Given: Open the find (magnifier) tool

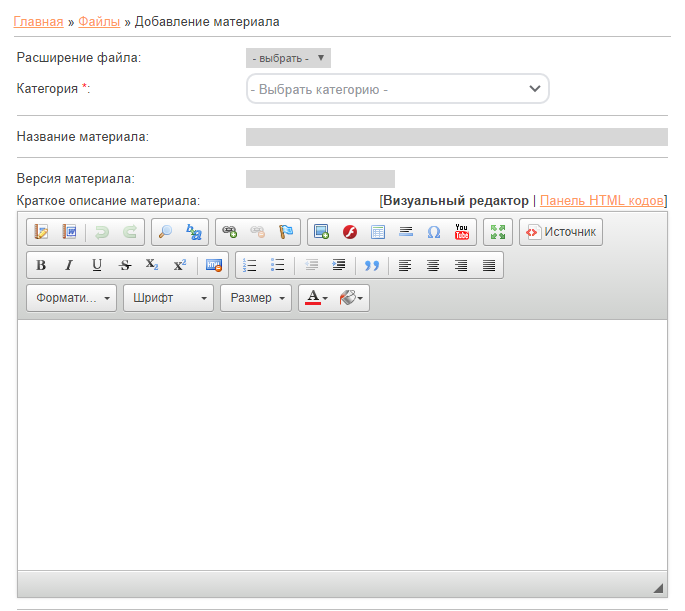Looking at the screenshot, I should point(165,232).
